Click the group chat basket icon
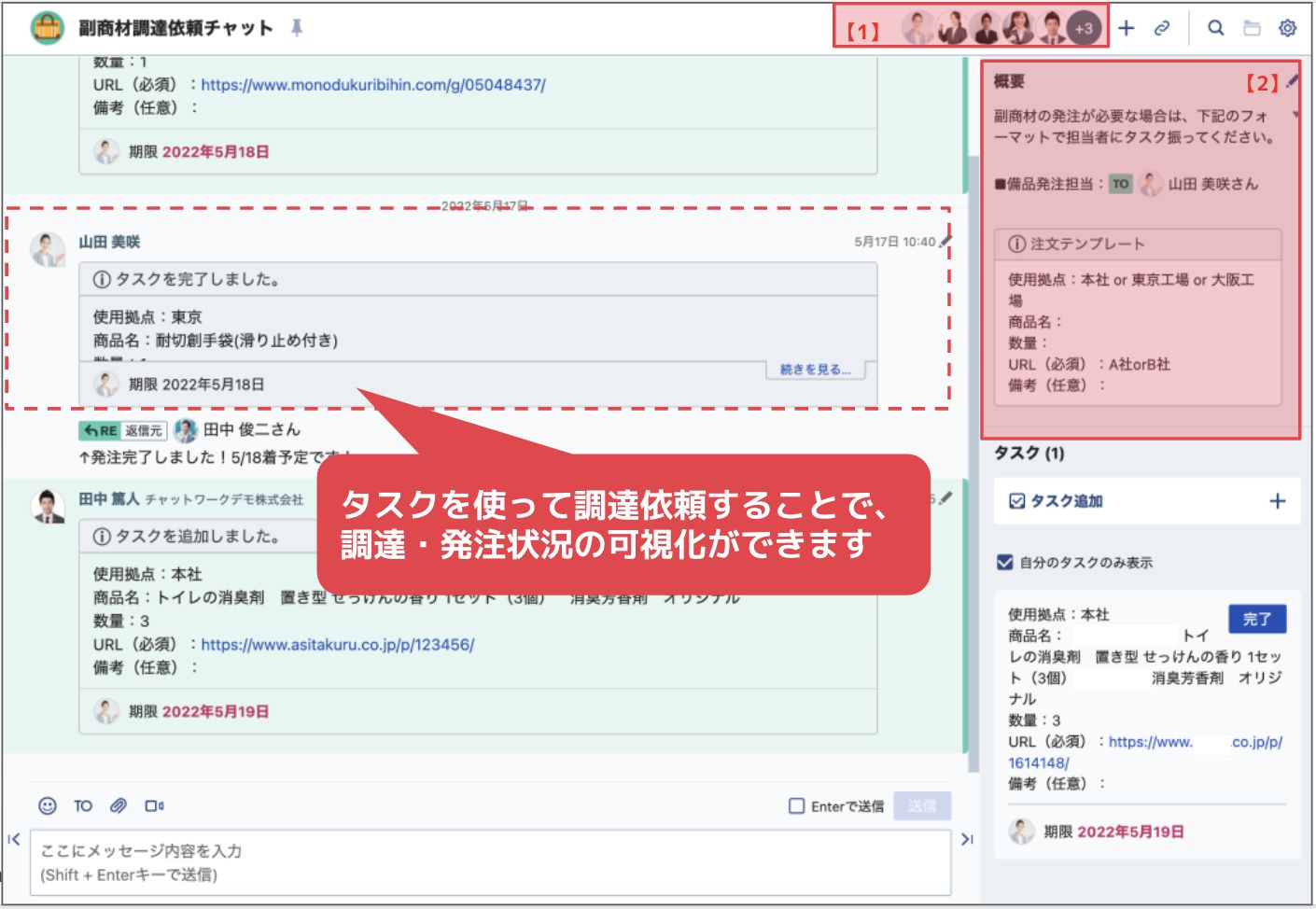 [47, 28]
